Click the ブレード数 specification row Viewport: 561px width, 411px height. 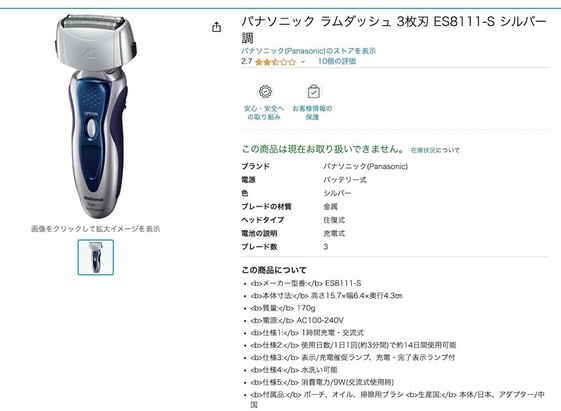click(x=395, y=247)
